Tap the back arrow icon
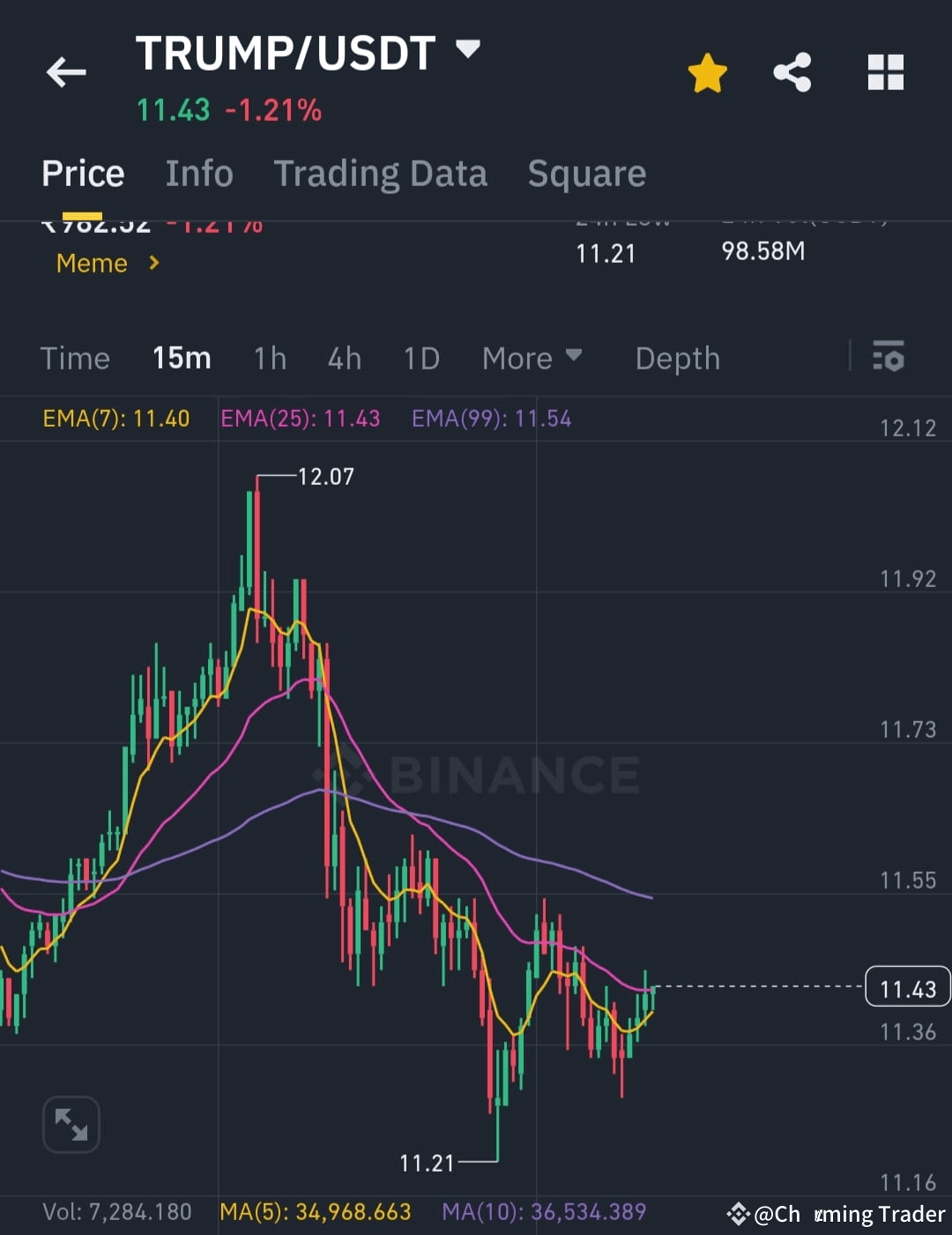 click(x=66, y=72)
